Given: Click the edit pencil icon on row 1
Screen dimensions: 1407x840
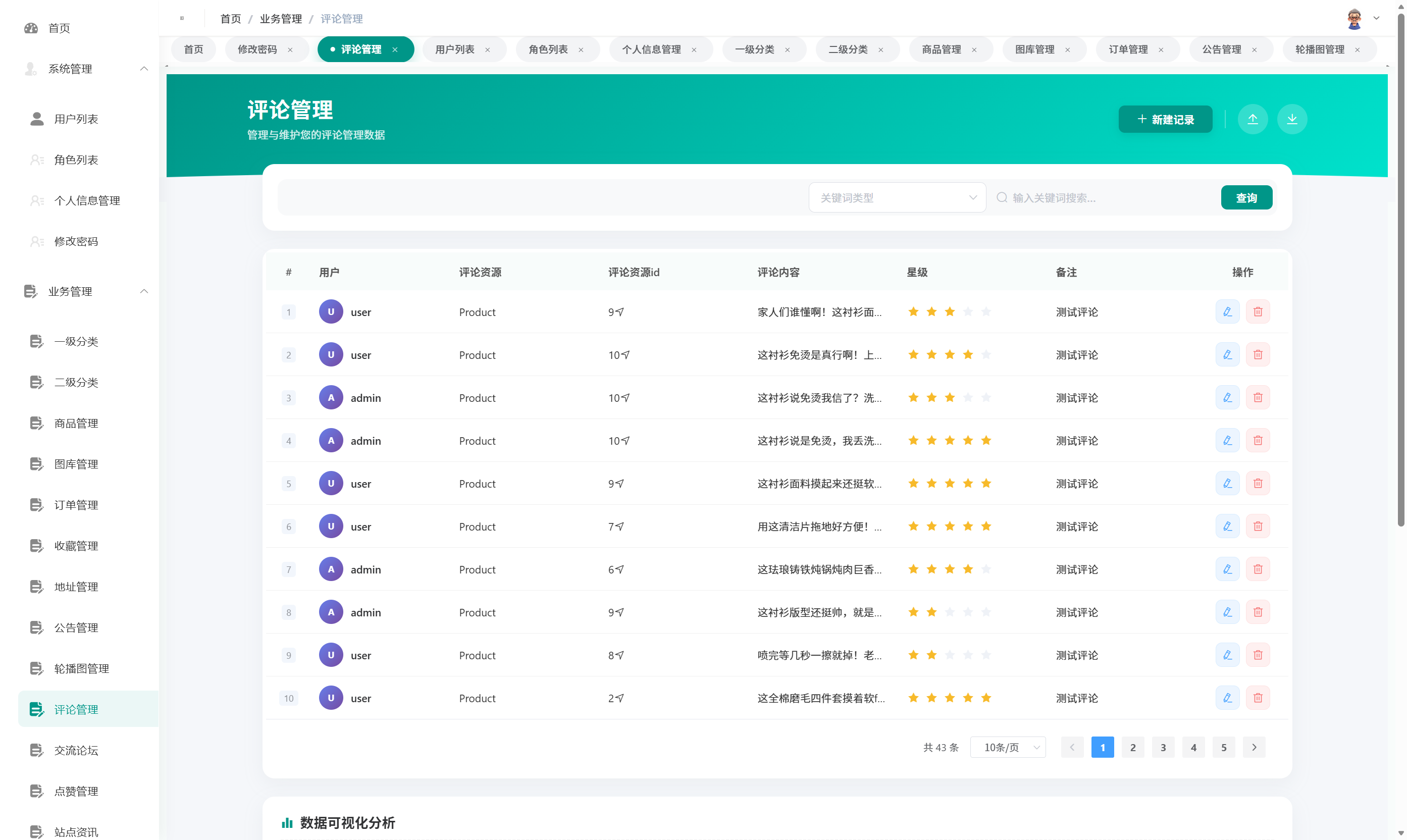Looking at the screenshot, I should [x=1228, y=311].
